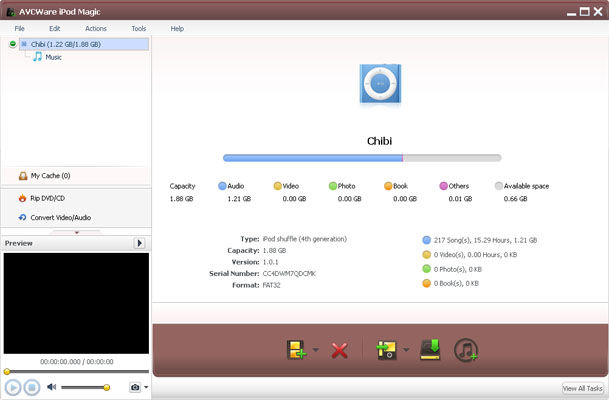Collapse the sidebar panel with red arrow
This screenshot has width=609, height=400.
[x=77, y=232]
